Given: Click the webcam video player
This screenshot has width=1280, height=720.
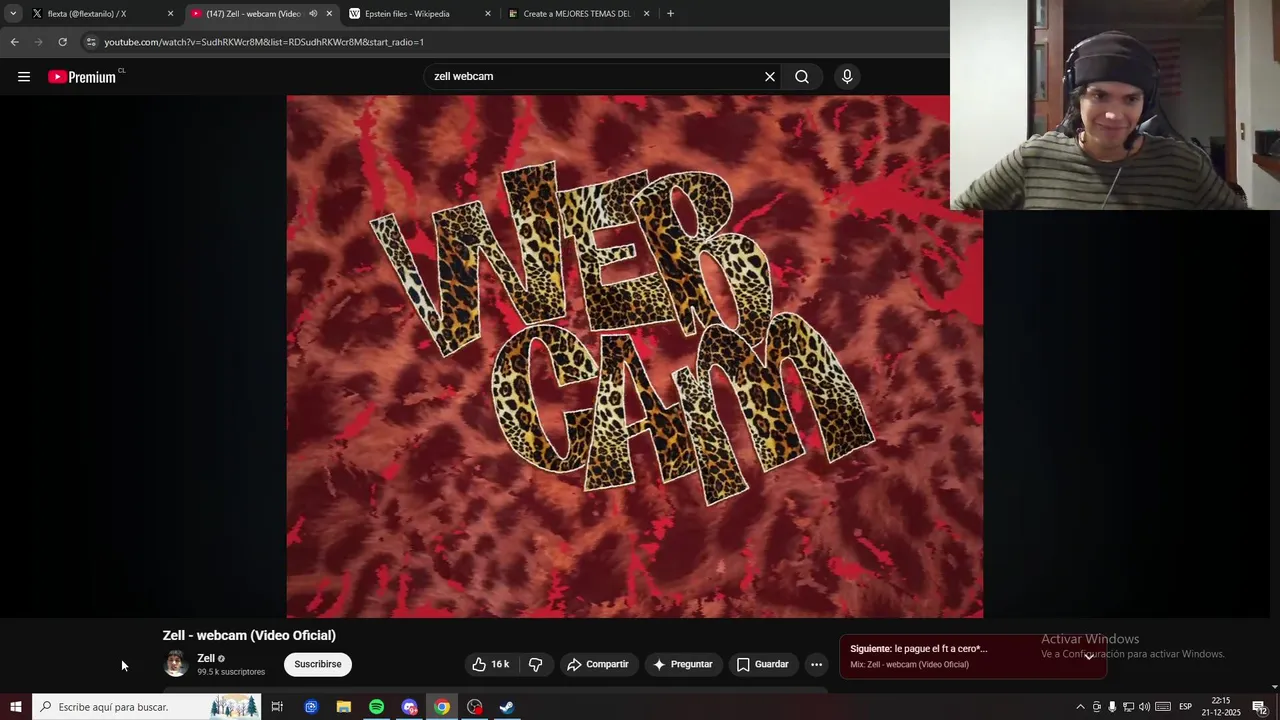Looking at the screenshot, I should (634, 356).
